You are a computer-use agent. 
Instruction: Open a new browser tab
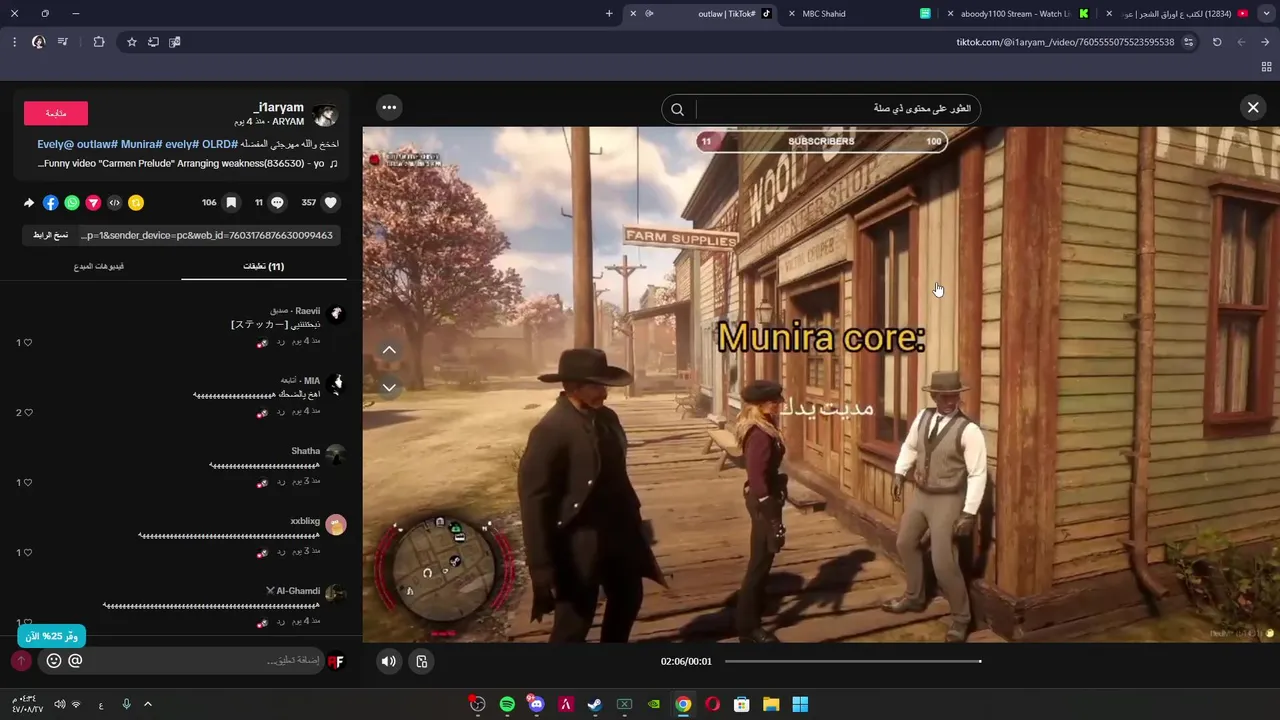pyautogui.click(x=609, y=14)
